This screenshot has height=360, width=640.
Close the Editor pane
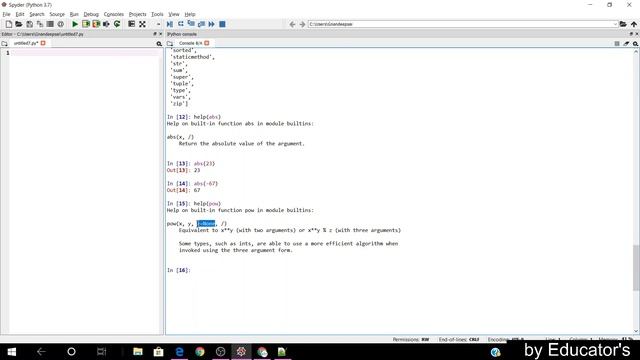[x=160, y=34]
